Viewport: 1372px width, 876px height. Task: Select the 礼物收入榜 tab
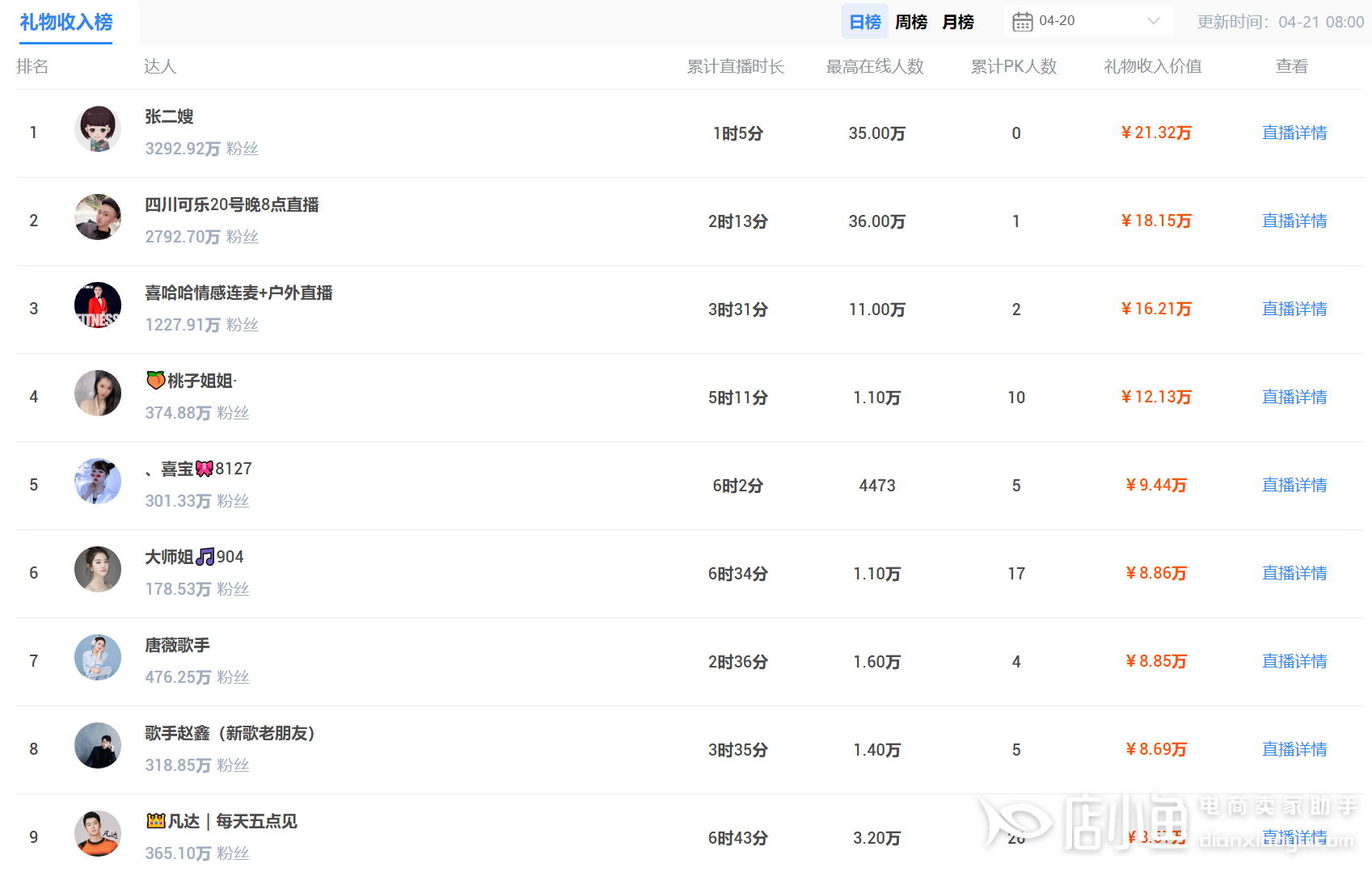click(x=66, y=22)
